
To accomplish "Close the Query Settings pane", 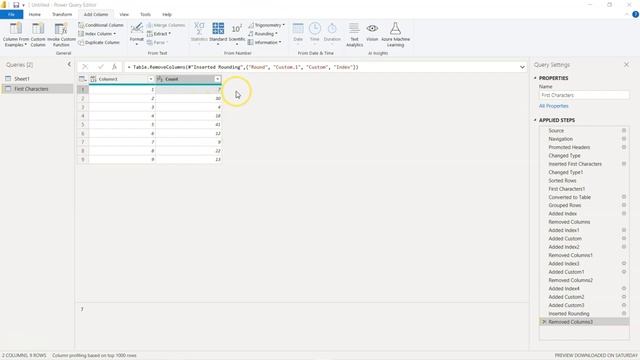I will coord(626,64).
